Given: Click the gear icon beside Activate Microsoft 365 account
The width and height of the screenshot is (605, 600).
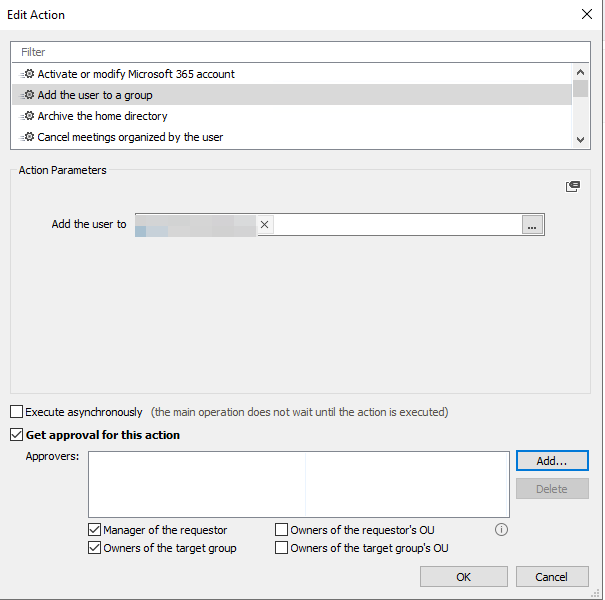Looking at the screenshot, I should pyautogui.click(x=29, y=74).
